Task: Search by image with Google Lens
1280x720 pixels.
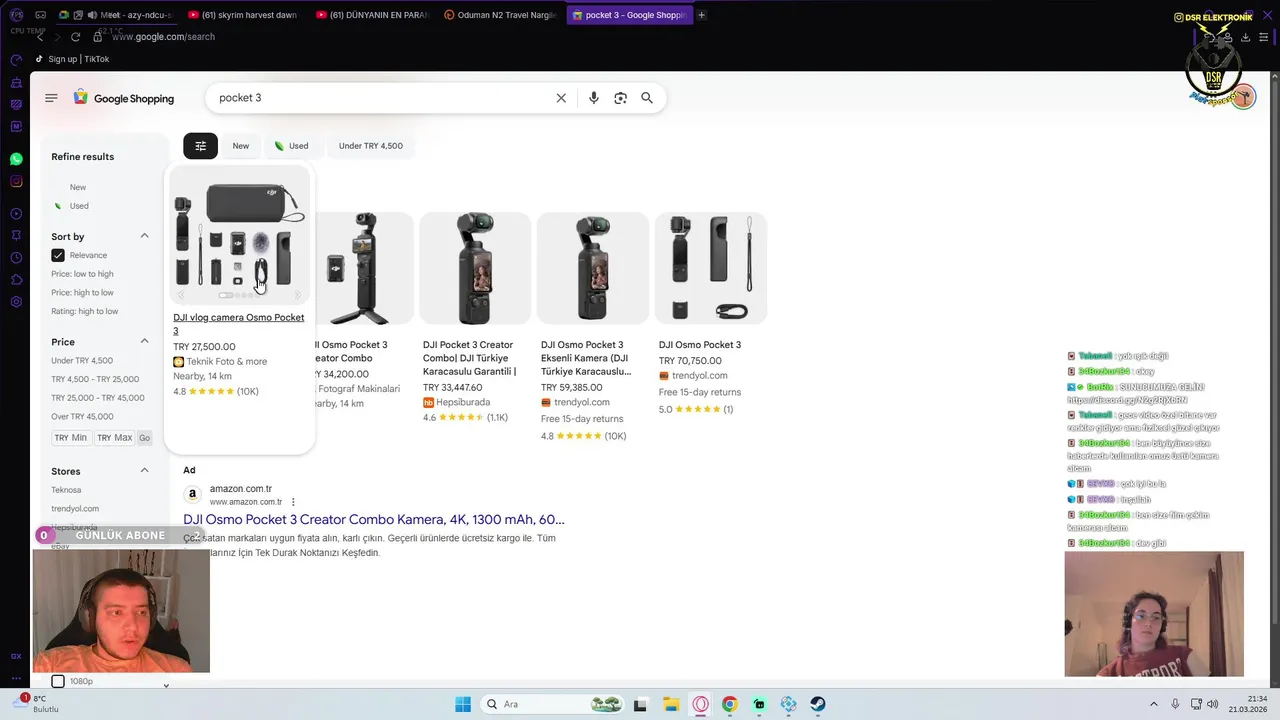Action: [620, 98]
